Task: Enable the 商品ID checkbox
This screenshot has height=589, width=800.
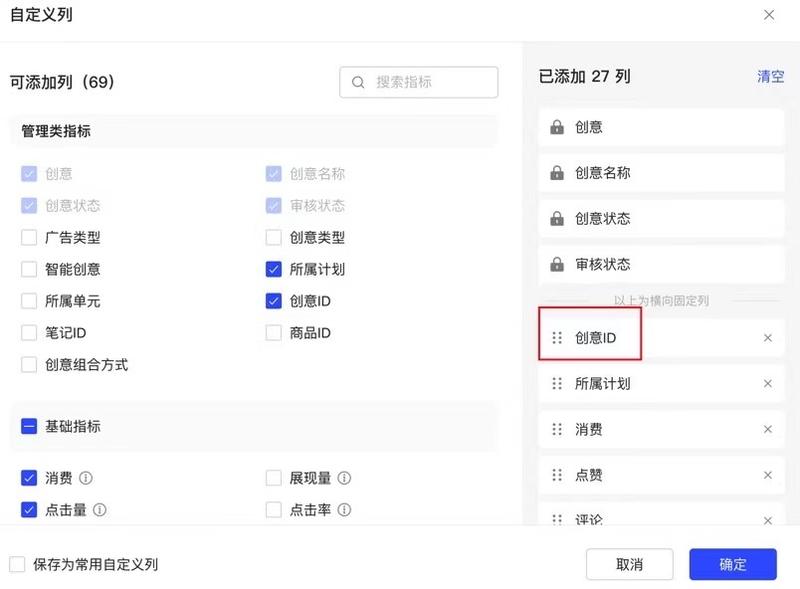Action: click(272, 333)
